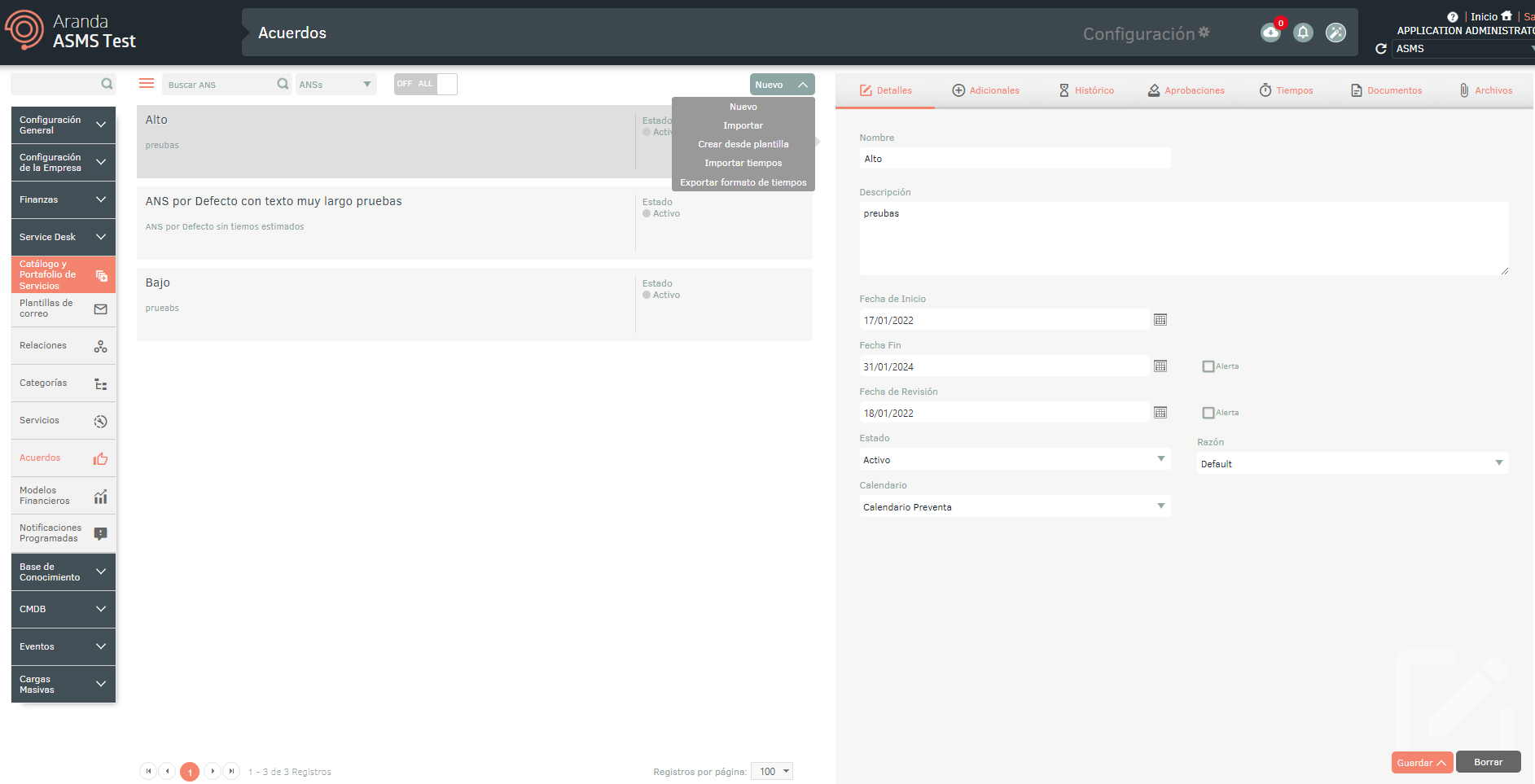Expand the Finanzas sidebar section
1535x784 pixels.
pyautogui.click(x=64, y=199)
